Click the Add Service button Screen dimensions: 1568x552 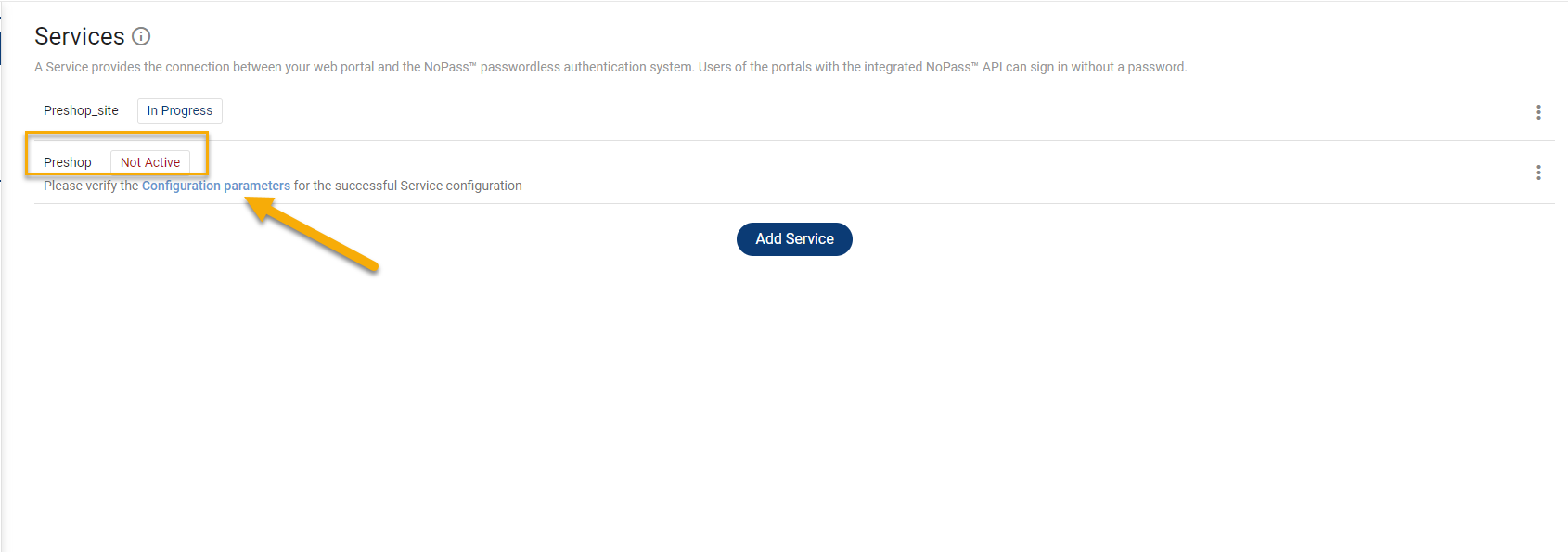click(x=794, y=239)
